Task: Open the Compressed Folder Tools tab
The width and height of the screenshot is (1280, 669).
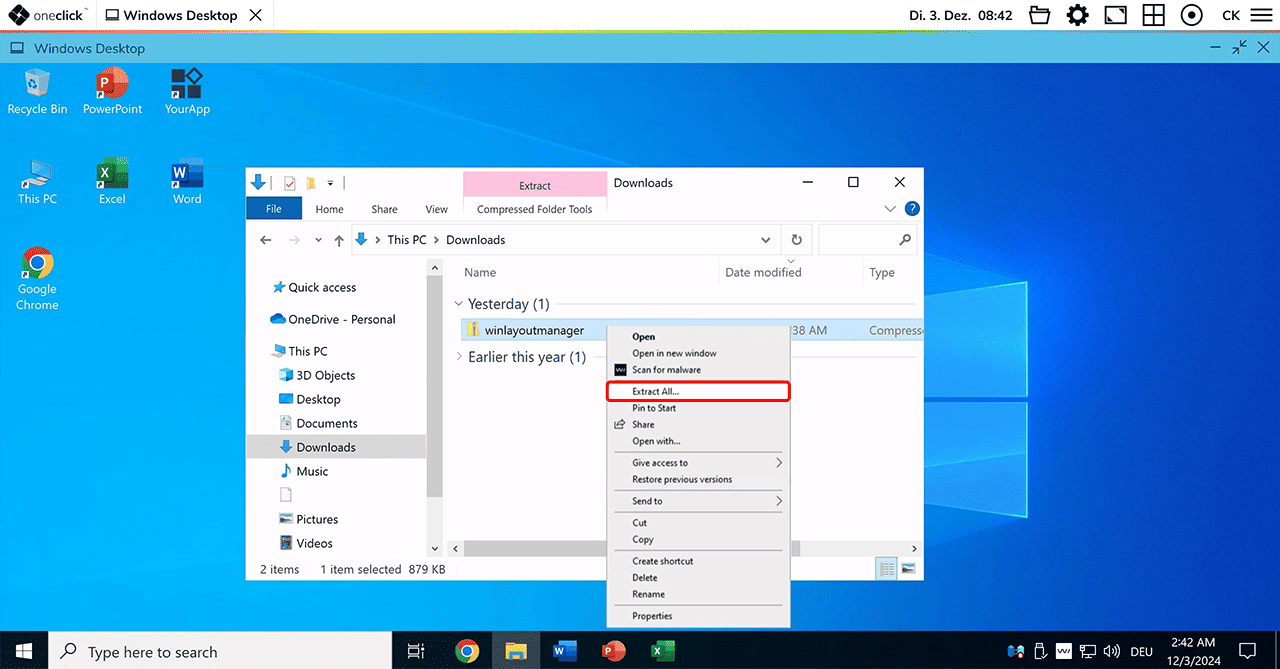Action: click(x=534, y=209)
